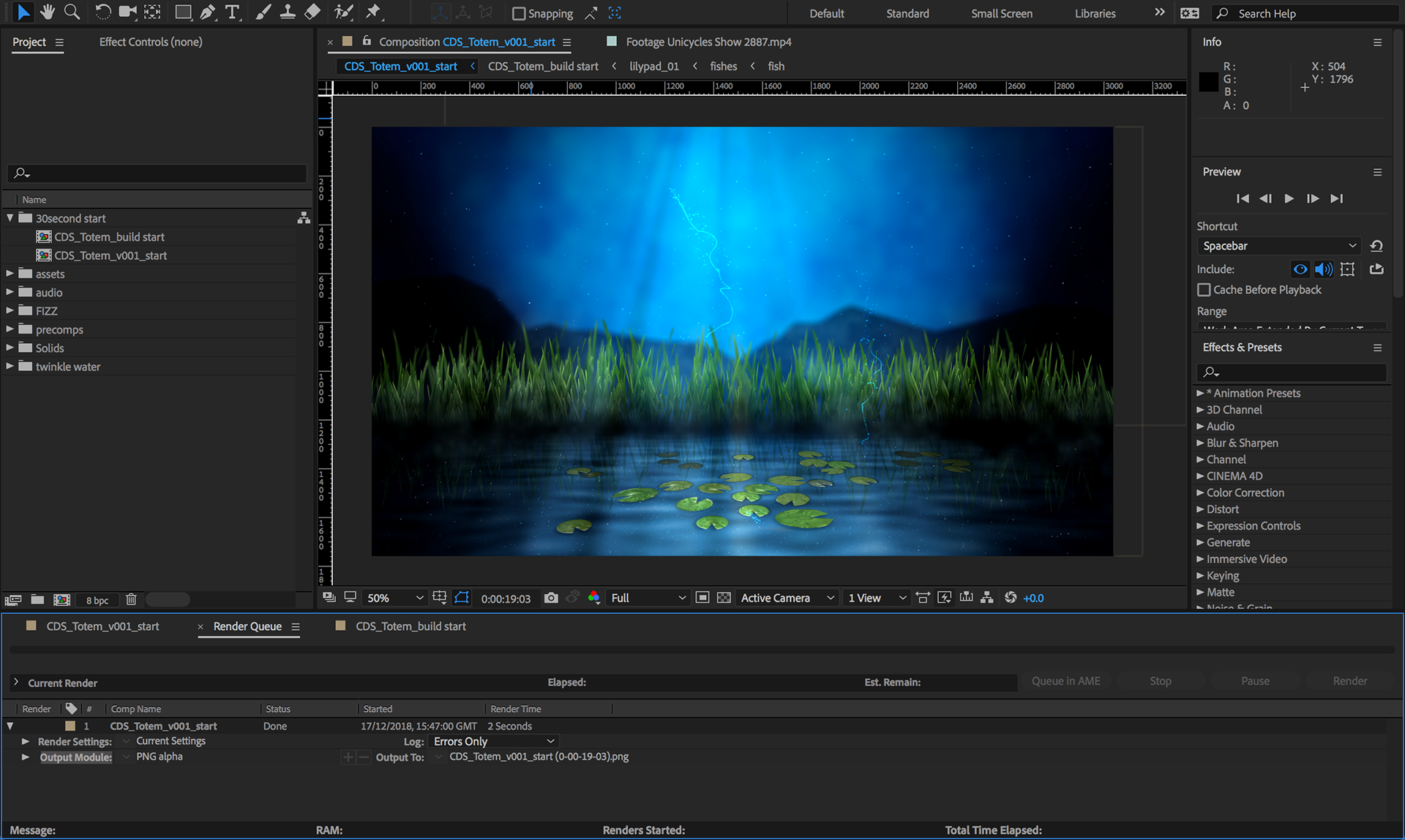Image resolution: width=1405 pixels, height=840 pixels.
Task: Enable the Snapping checkbox
Action: (x=519, y=13)
